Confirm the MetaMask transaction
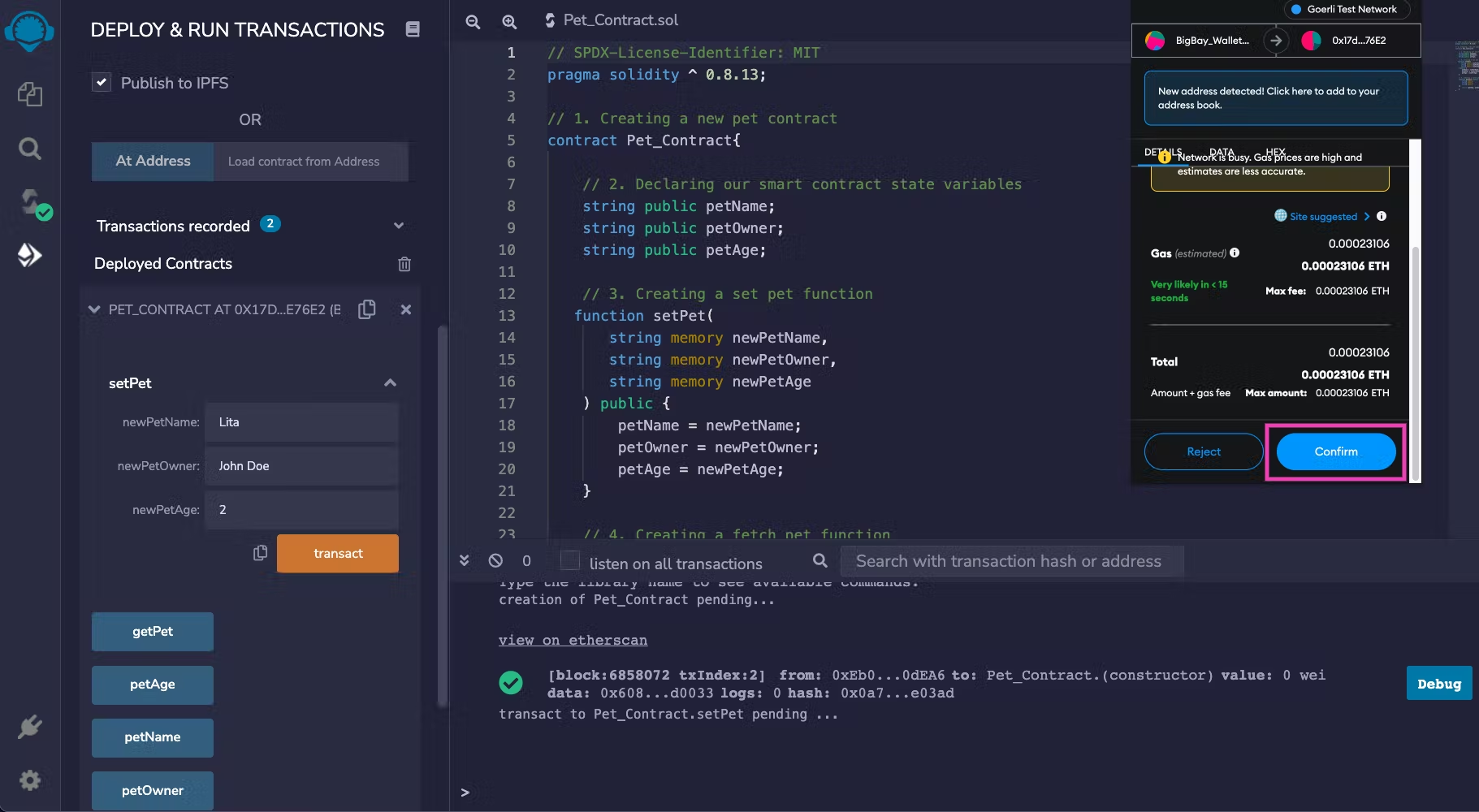Viewport: 1479px width, 812px height. coord(1335,451)
